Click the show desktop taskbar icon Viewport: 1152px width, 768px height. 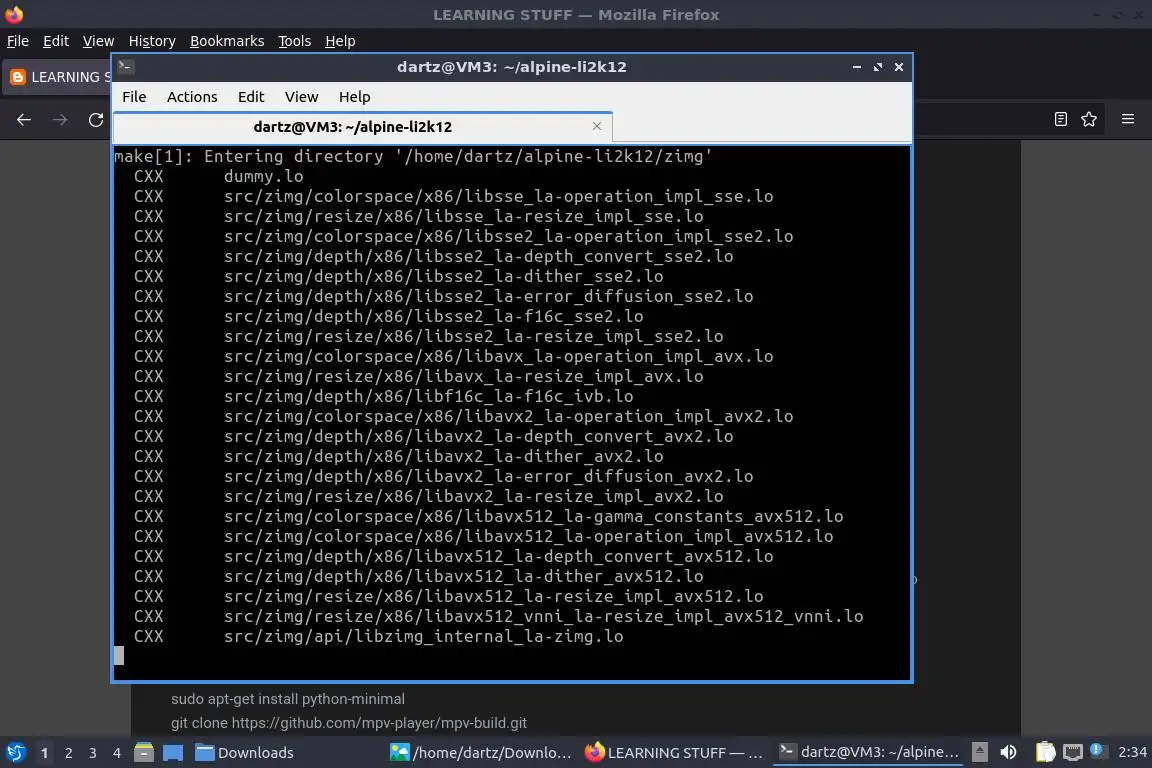click(x=173, y=753)
